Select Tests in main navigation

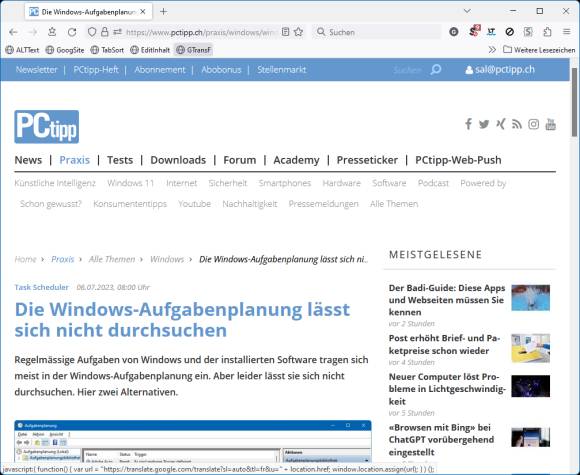point(120,160)
